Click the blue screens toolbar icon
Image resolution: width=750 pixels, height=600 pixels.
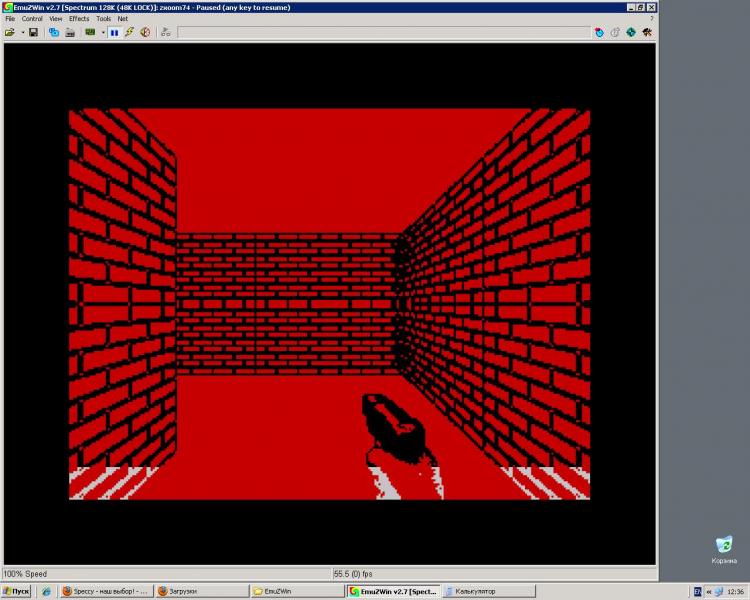pyautogui.click(x=53, y=32)
